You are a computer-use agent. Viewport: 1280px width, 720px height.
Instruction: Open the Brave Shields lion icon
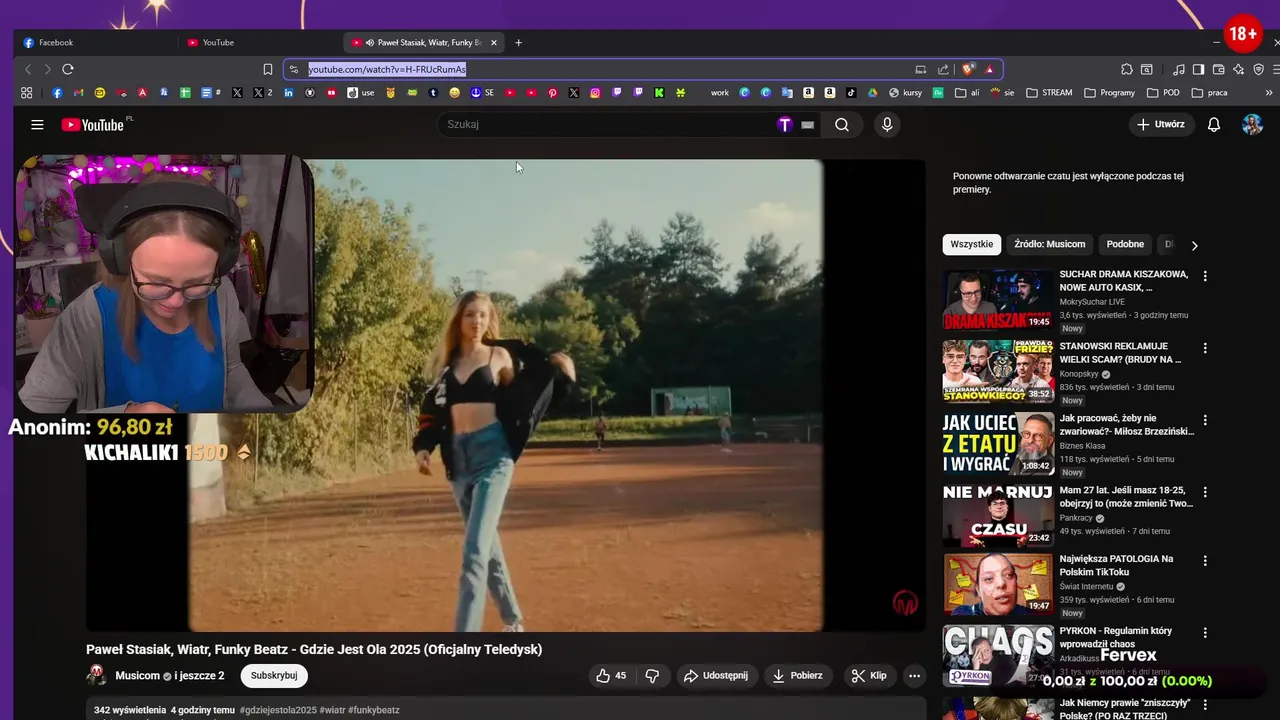968,69
